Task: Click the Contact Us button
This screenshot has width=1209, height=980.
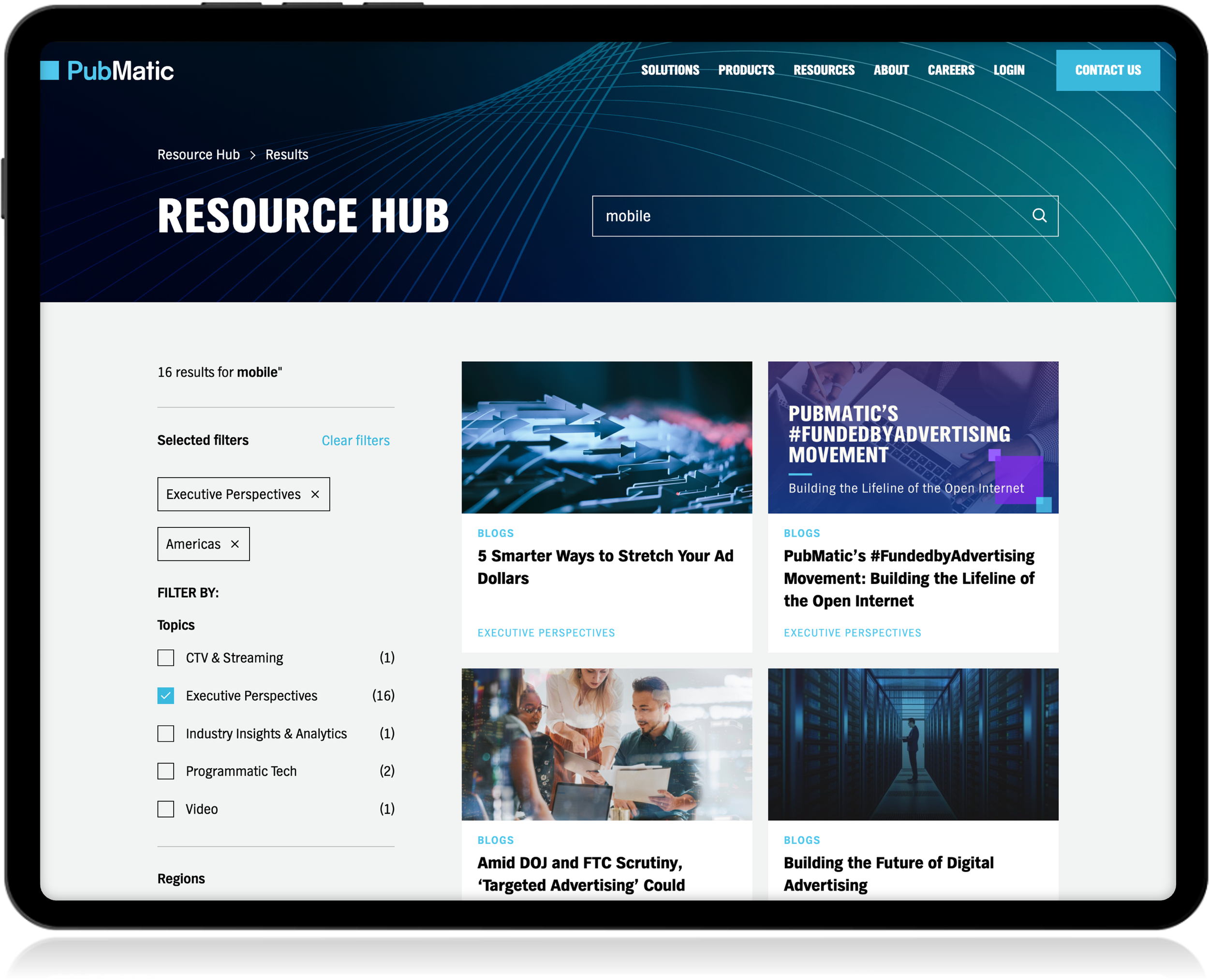Action: pyautogui.click(x=1108, y=70)
